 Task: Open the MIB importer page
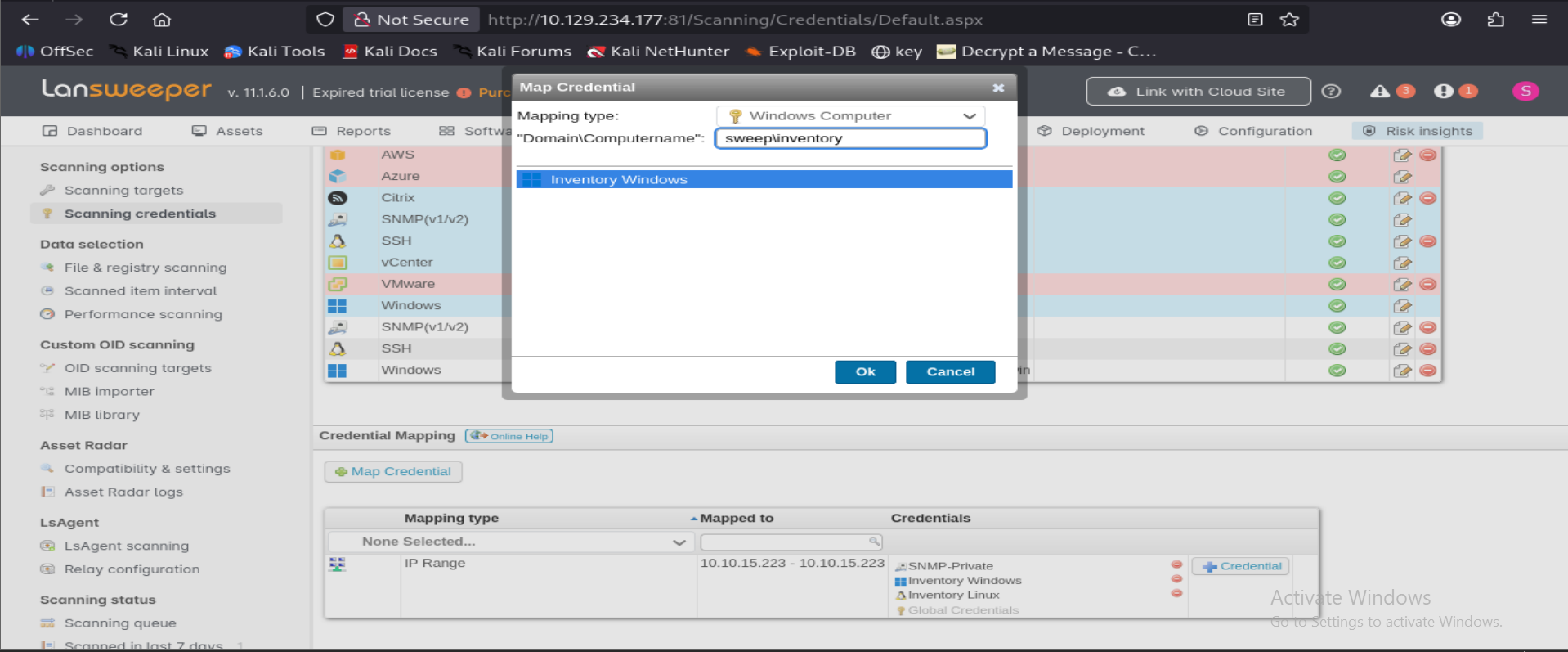109,392
